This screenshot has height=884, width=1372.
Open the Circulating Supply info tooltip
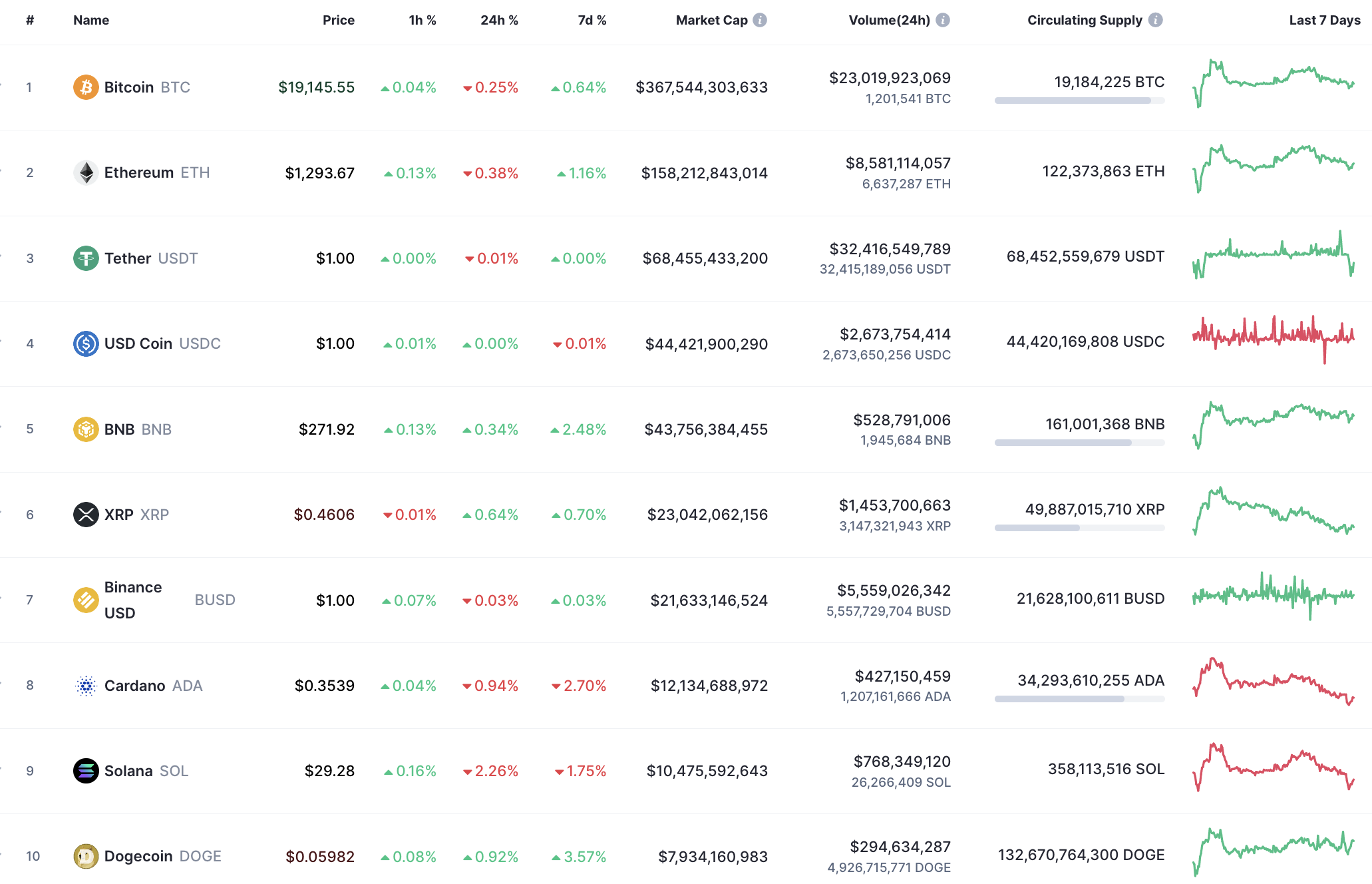pyautogui.click(x=1156, y=20)
